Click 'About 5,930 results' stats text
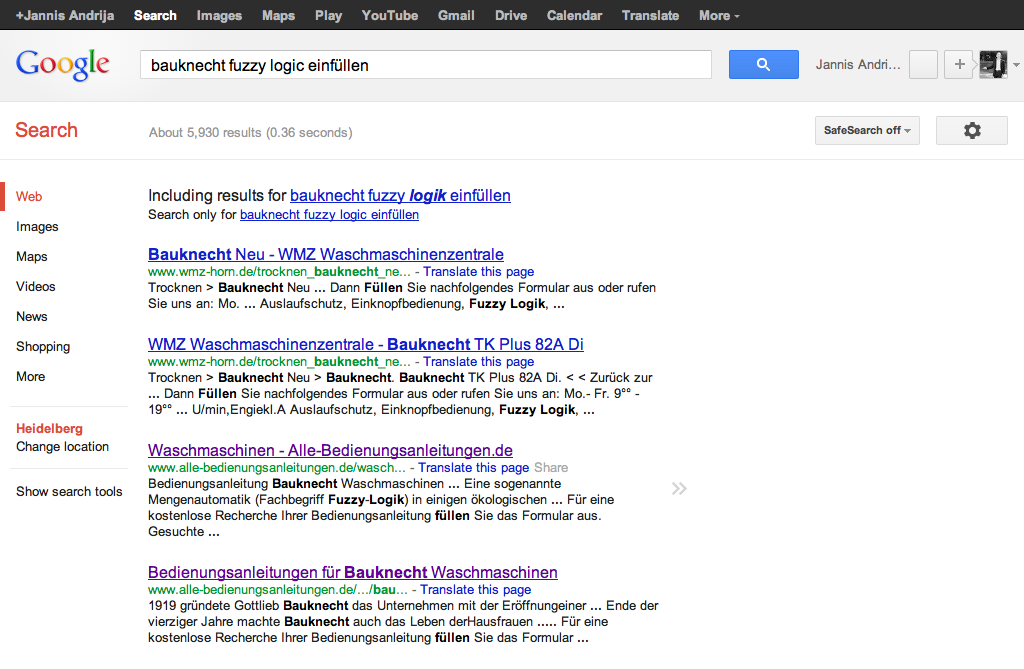1024x669 pixels. pyautogui.click(x=251, y=133)
